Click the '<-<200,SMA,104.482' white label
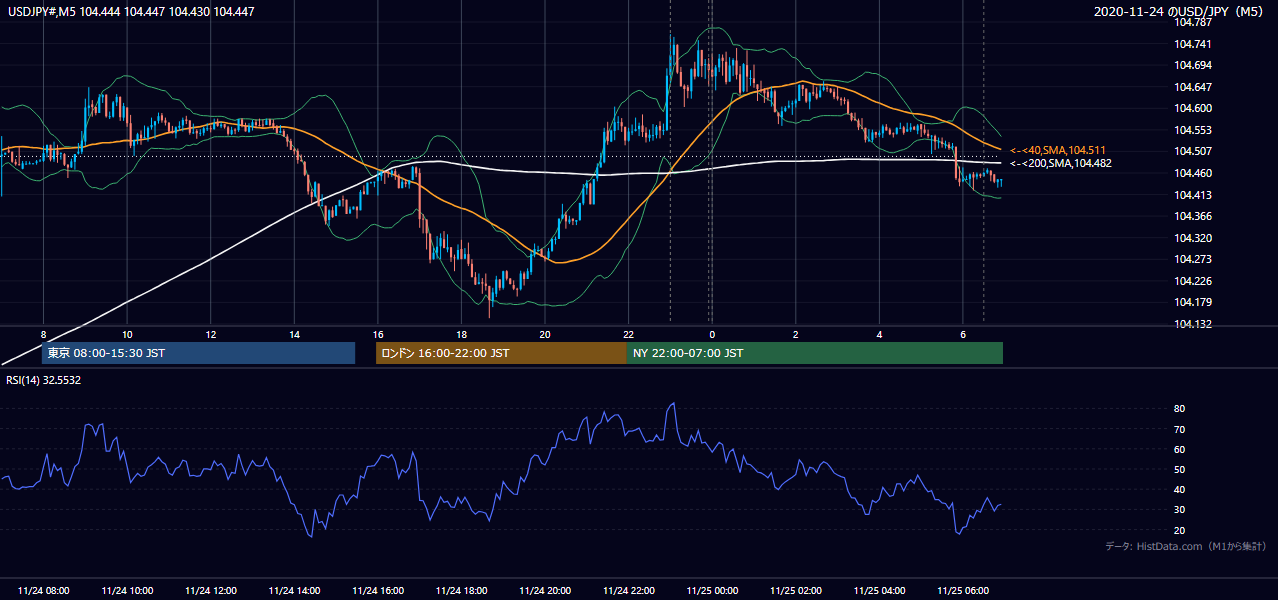Image resolution: width=1278 pixels, height=600 pixels. tap(1060, 163)
